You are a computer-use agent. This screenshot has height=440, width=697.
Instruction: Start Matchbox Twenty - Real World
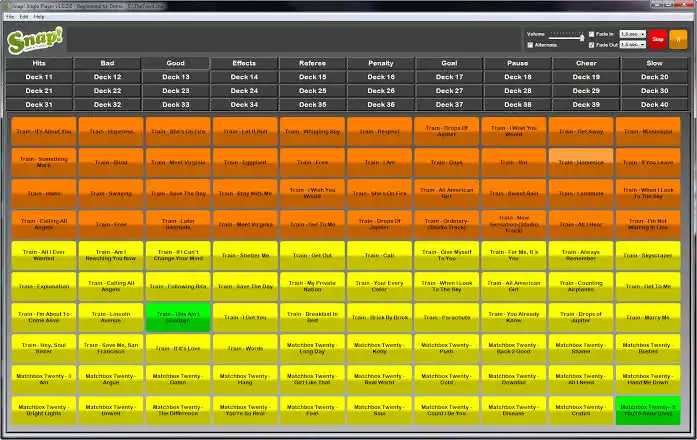click(x=380, y=380)
